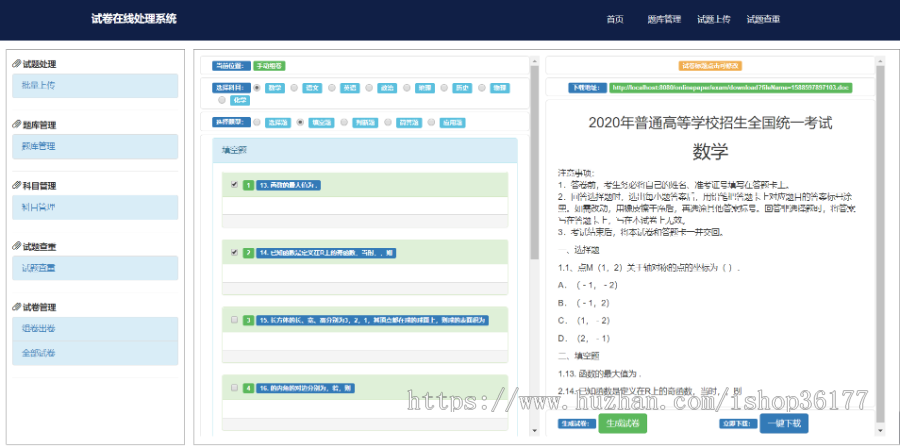
Task: Click the blue question 15 title label
Action: tap(373, 321)
